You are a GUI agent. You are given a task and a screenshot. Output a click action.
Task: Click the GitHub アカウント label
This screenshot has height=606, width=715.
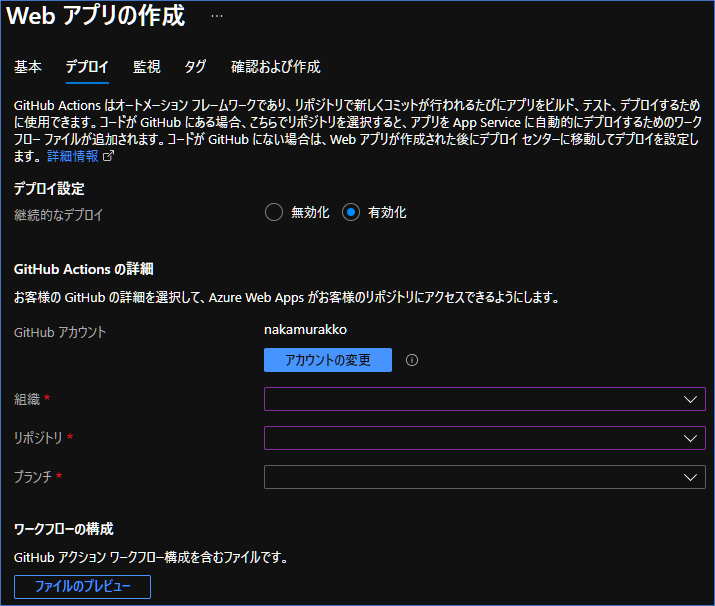(60, 332)
